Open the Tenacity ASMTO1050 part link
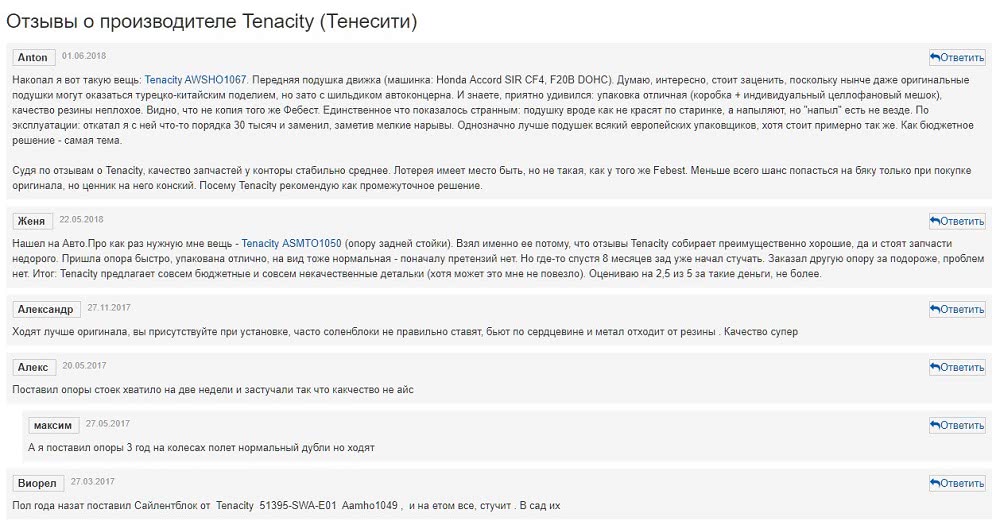This screenshot has height=521, width=1000. (x=291, y=244)
